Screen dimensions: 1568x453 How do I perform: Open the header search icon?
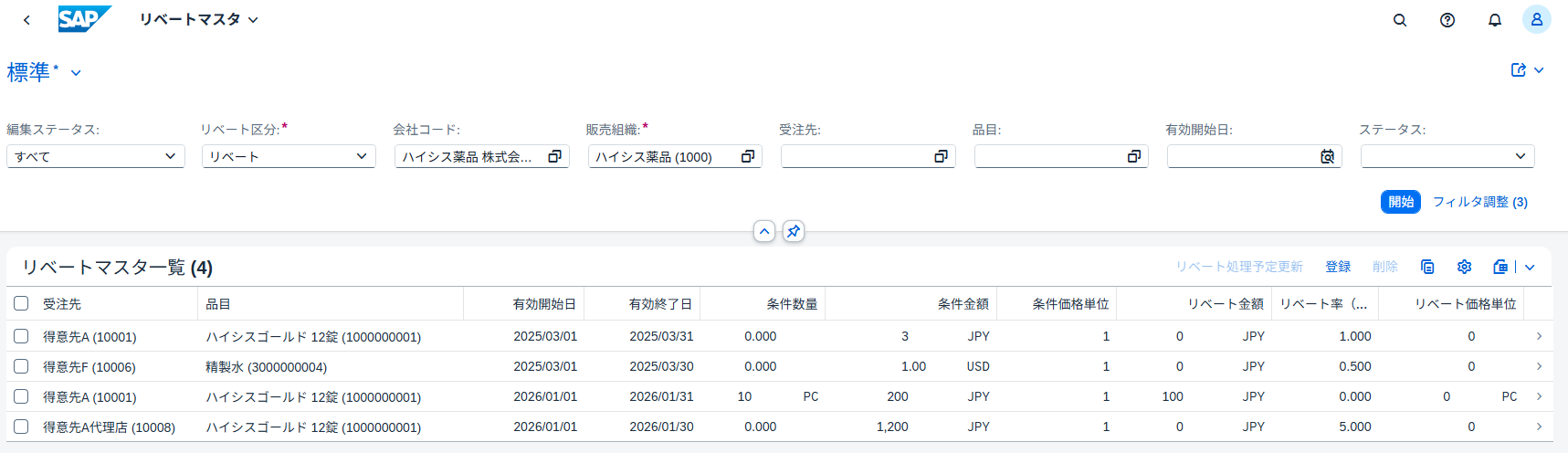coord(1400,19)
